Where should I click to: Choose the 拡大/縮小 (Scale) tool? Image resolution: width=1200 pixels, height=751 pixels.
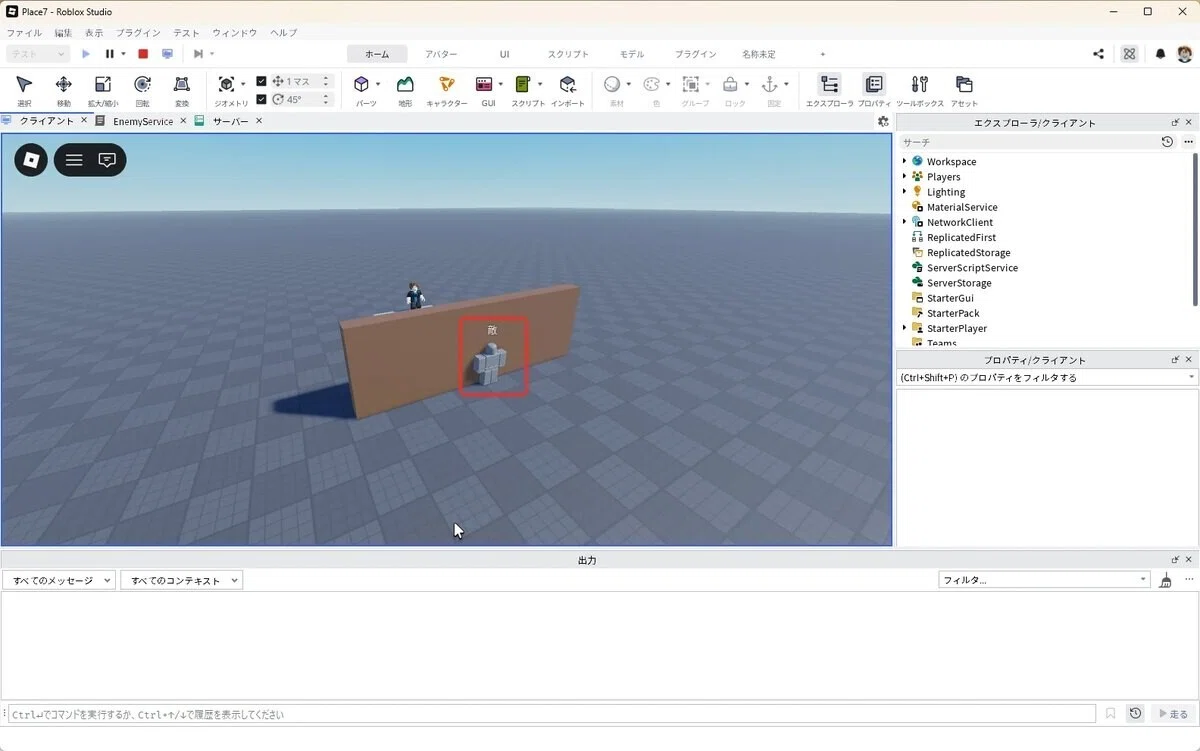click(x=102, y=90)
